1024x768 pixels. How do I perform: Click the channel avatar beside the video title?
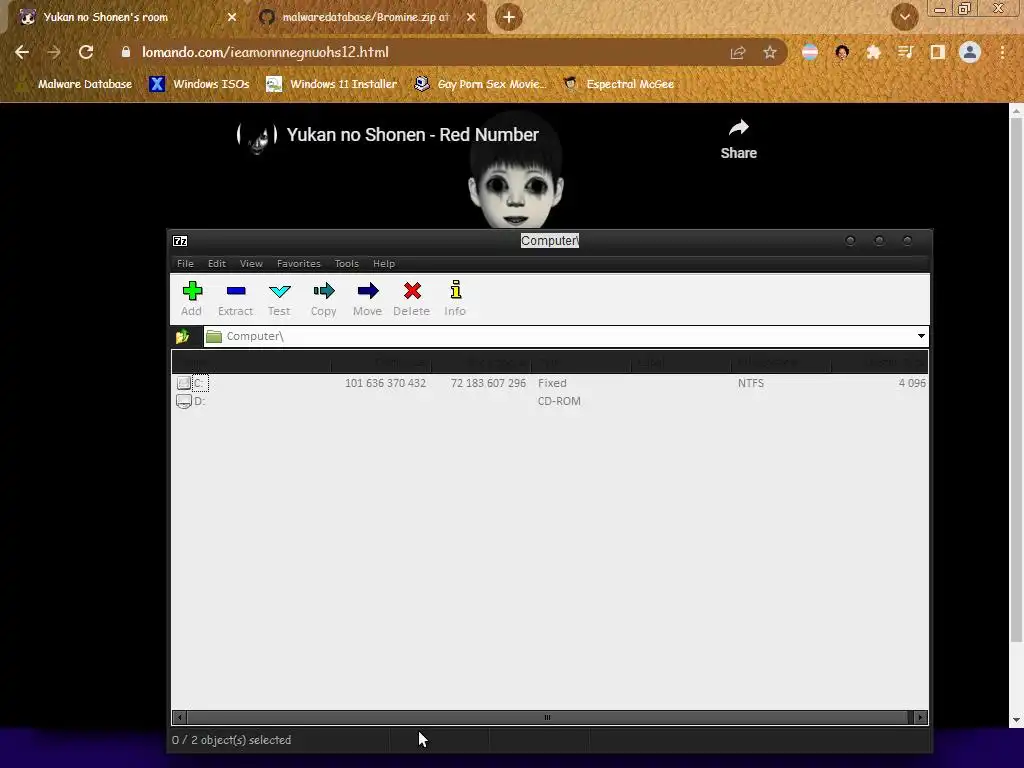pos(257,136)
